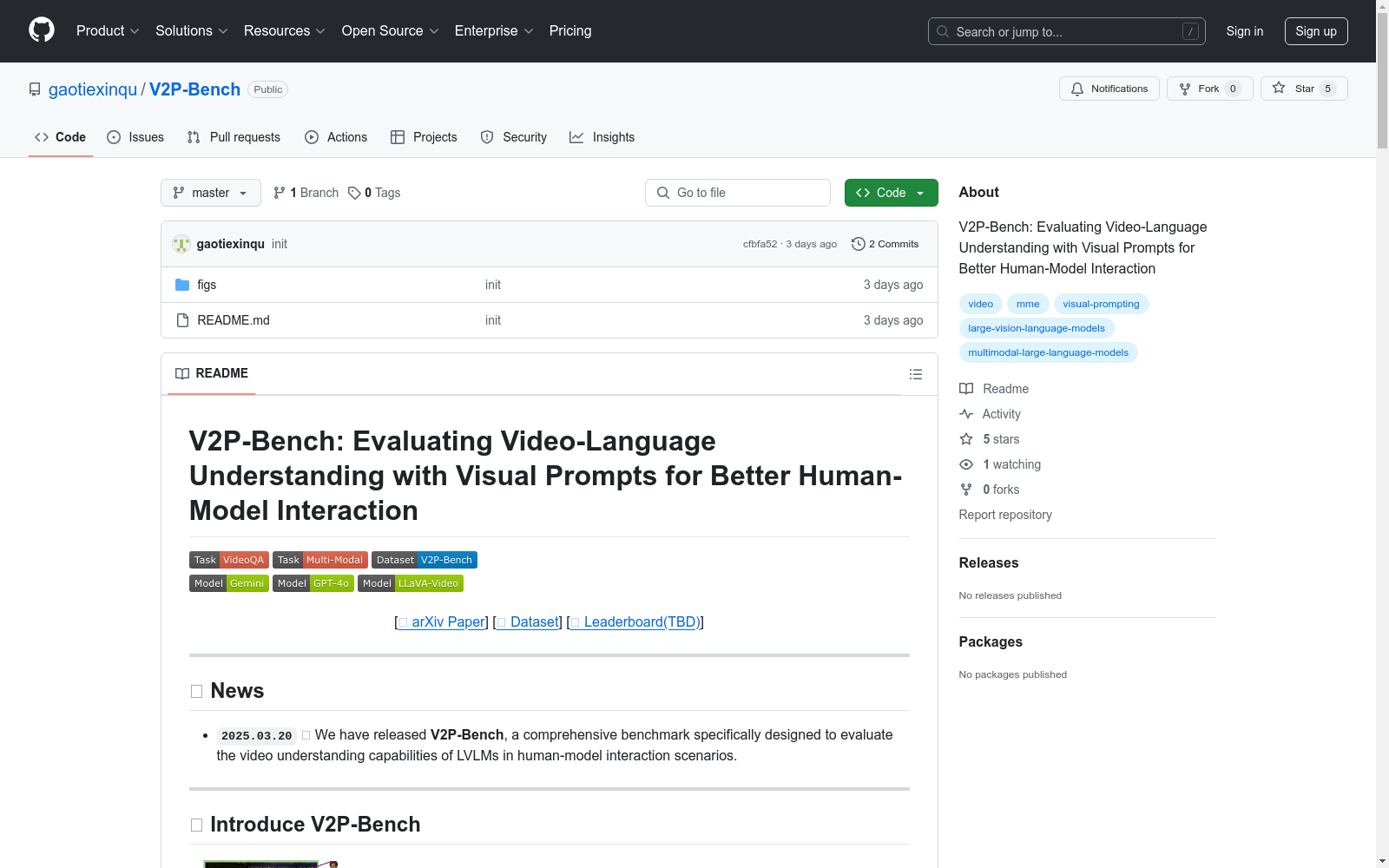
Task: Switch to the Code tab
Action: pyautogui.click(x=61, y=137)
